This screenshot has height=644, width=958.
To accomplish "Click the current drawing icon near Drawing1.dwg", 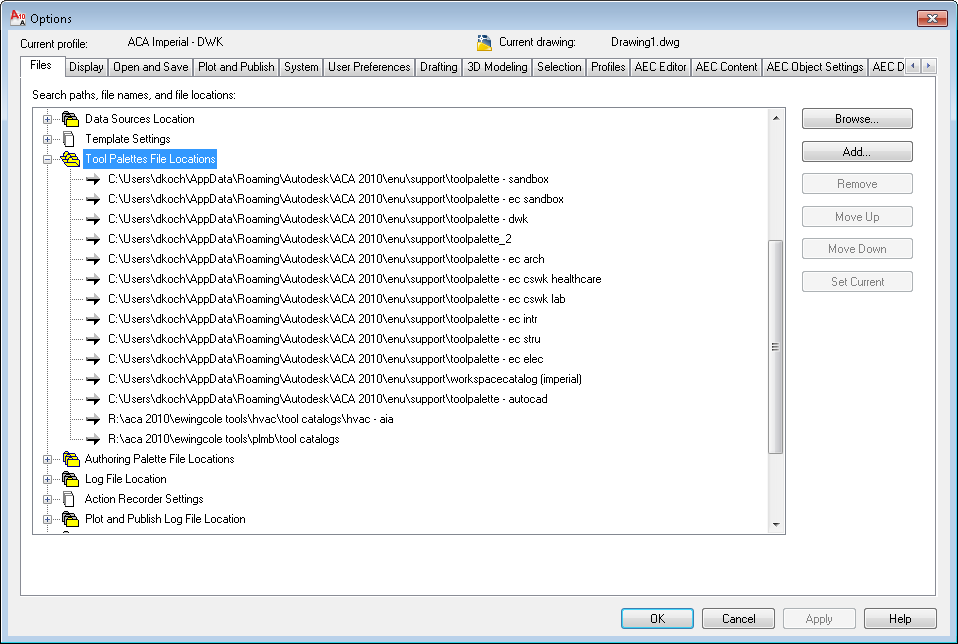I will pyautogui.click(x=486, y=42).
